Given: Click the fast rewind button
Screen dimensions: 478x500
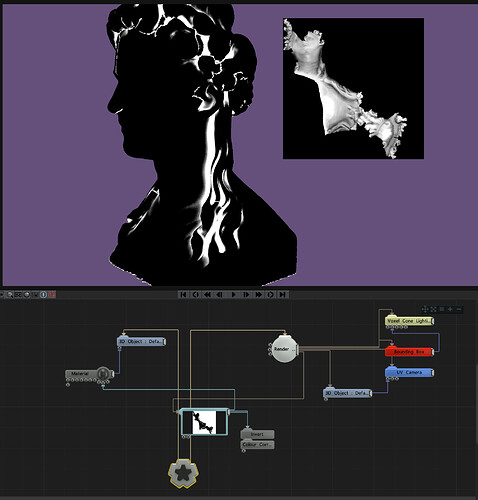Looking at the screenshot, I should point(207,295).
